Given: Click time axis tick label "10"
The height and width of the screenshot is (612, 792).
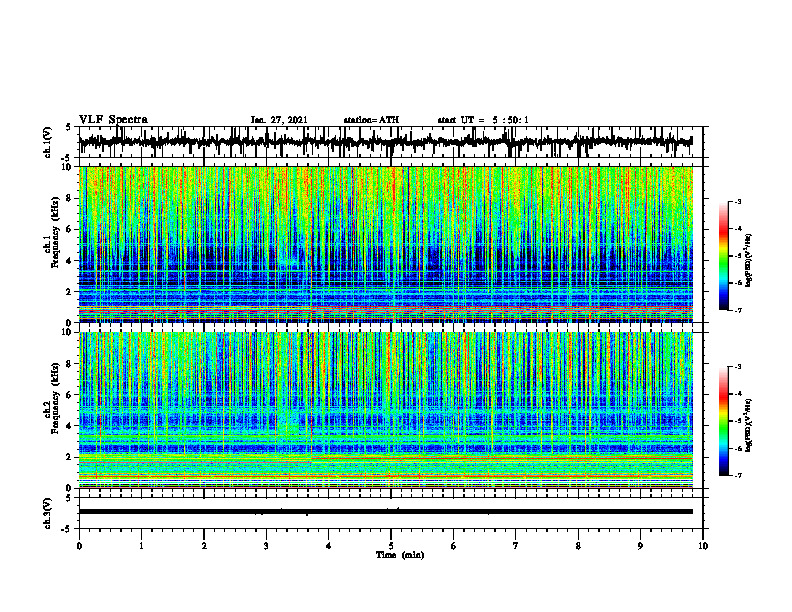Looking at the screenshot, I should point(703,546).
